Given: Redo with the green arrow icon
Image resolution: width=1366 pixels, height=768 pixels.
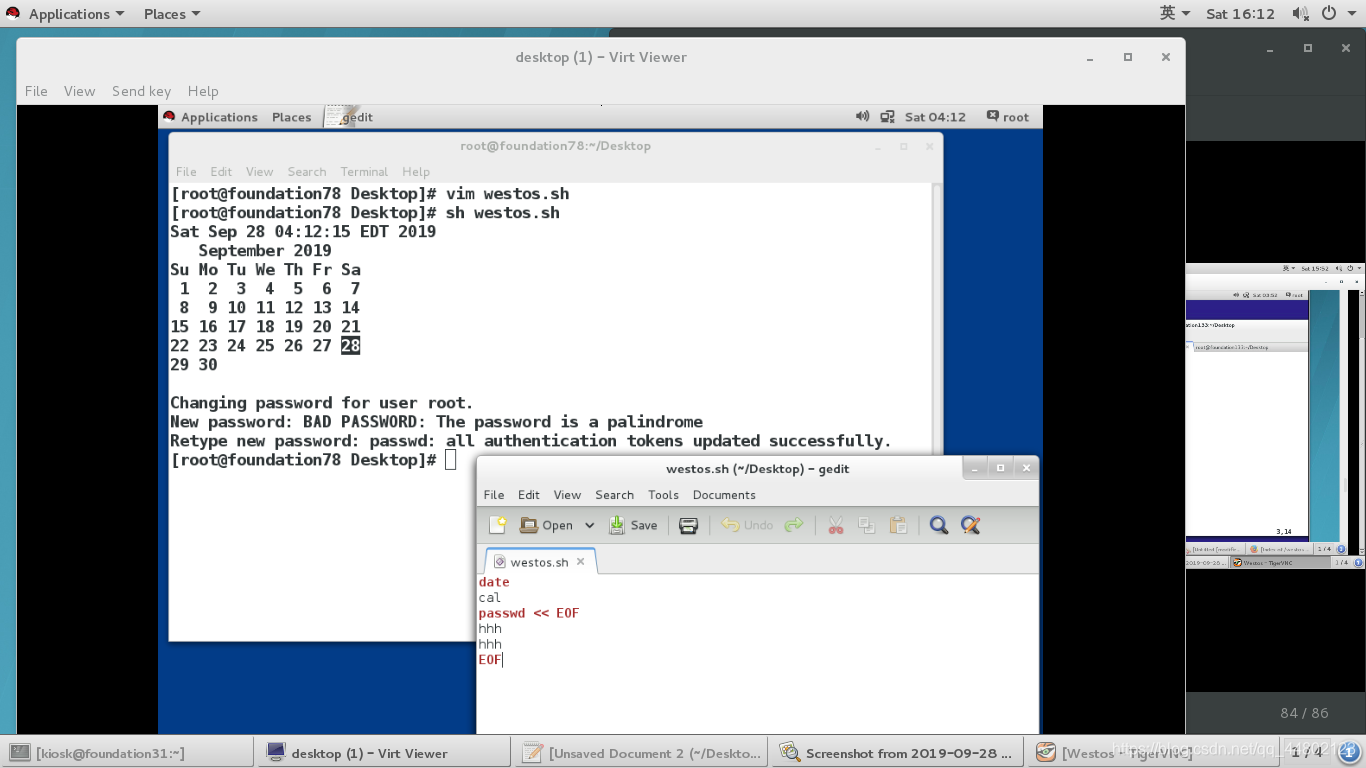Looking at the screenshot, I should pyautogui.click(x=794, y=525).
